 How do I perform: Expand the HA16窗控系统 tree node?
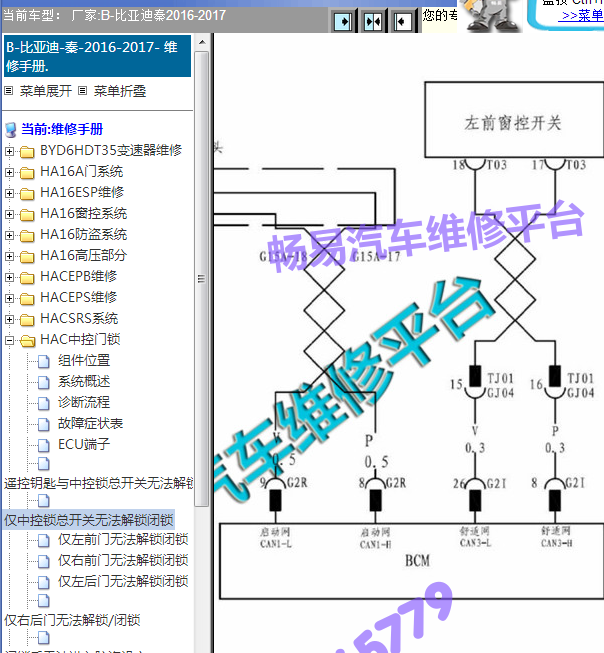pyautogui.click(x=9, y=214)
